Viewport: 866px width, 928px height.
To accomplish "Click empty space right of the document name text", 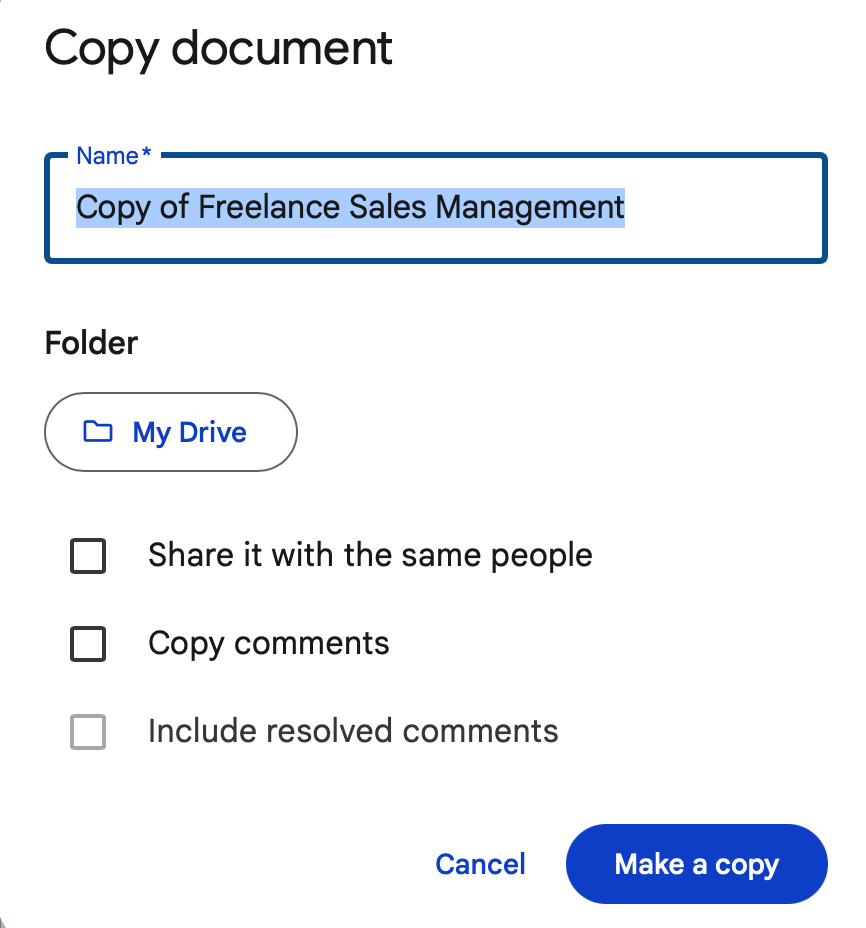I will pyautogui.click(x=725, y=208).
